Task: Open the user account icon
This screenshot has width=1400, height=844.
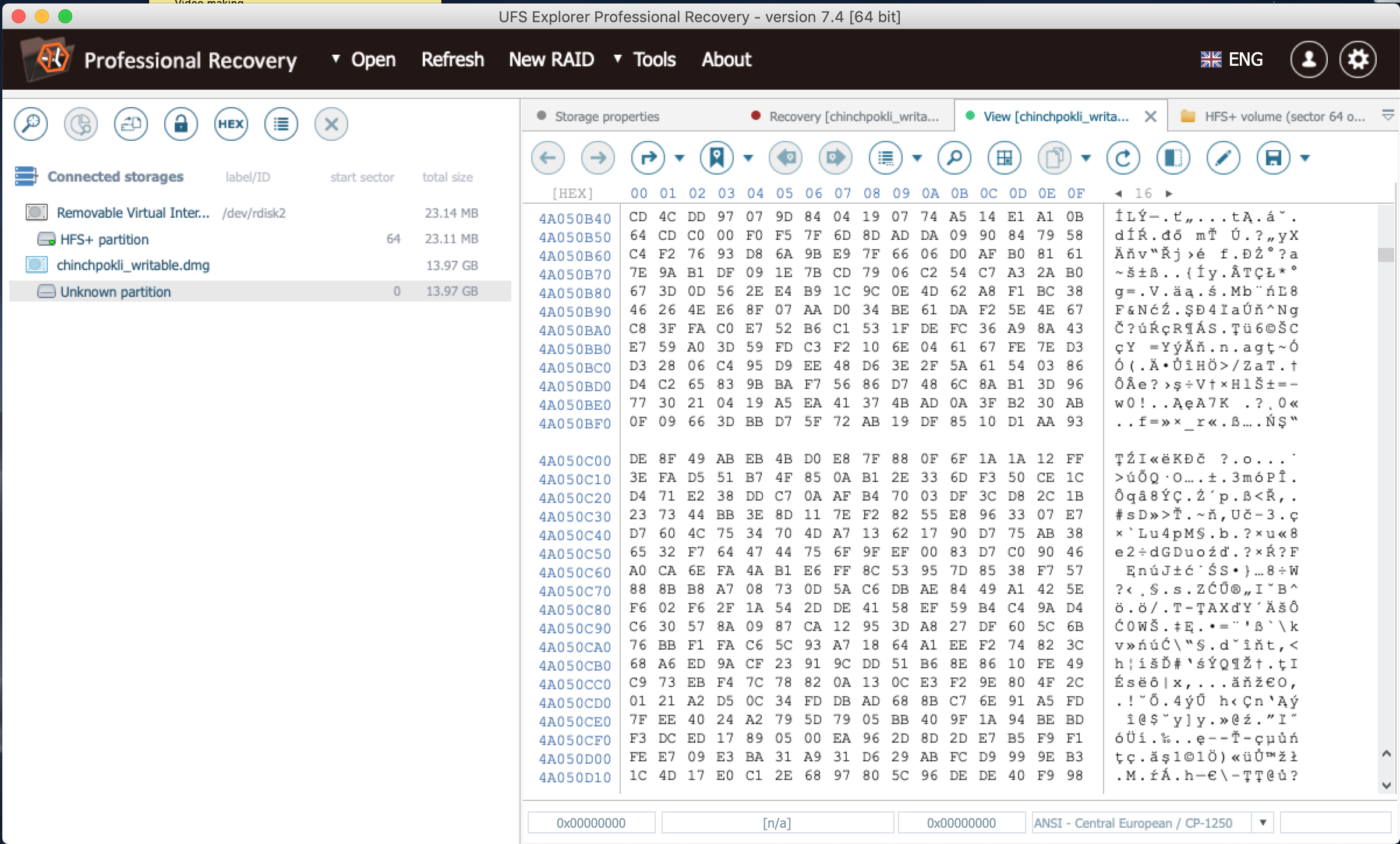Action: coord(1309,59)
